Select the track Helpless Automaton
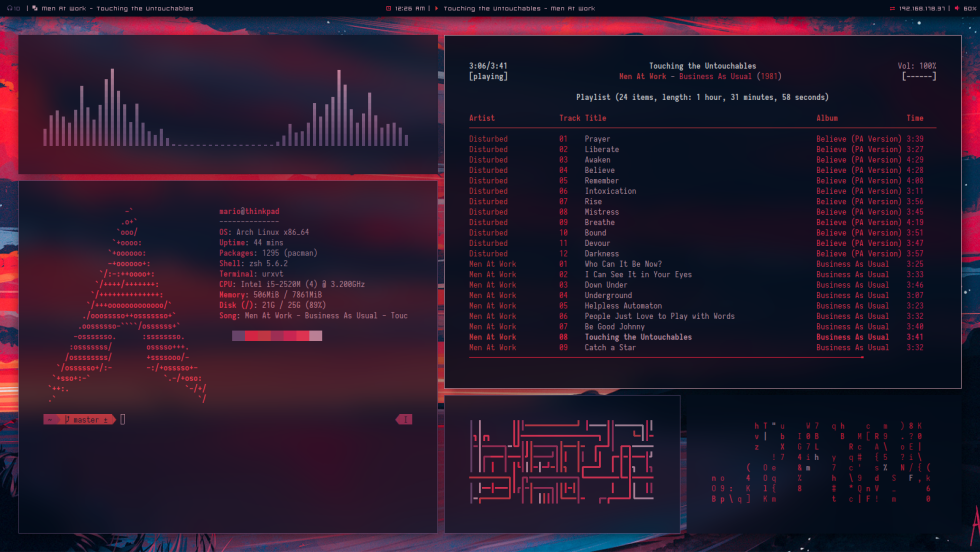 696,306
